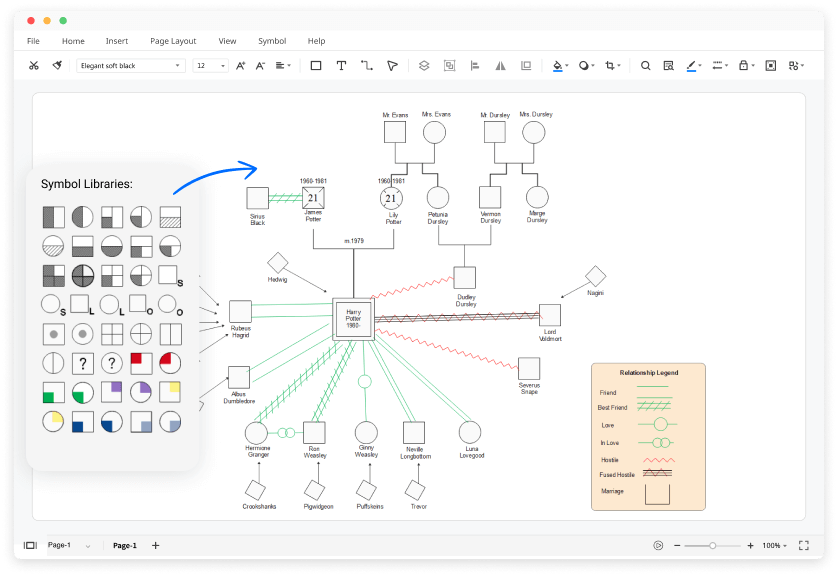838x576 pixels.
Task: Open the Page Layout tab
Action: click(x=173, y=41)
